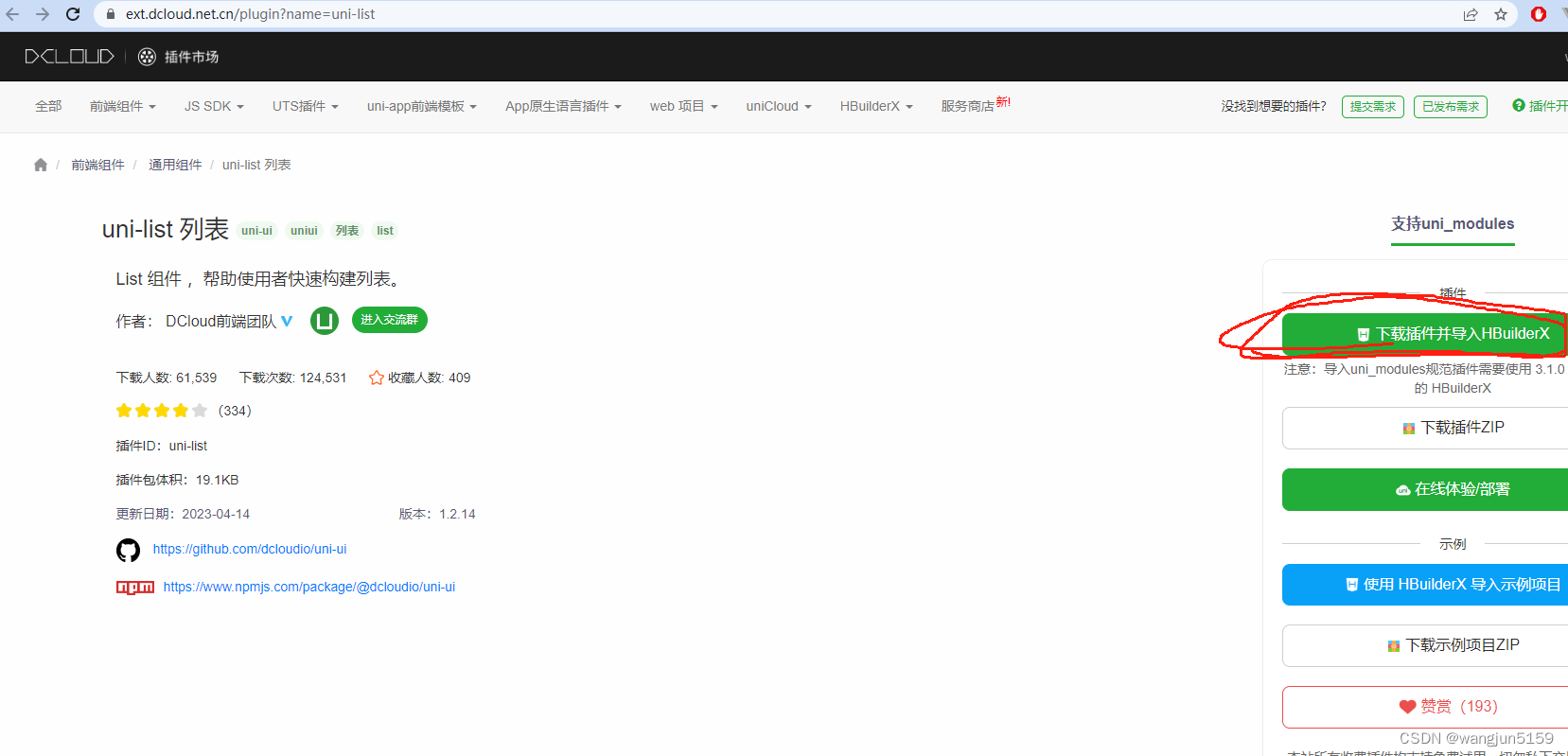Viewport: 1568px width, 756px height.
Task: Click the 在线体验/部署 button
Action: [1425, 489]
